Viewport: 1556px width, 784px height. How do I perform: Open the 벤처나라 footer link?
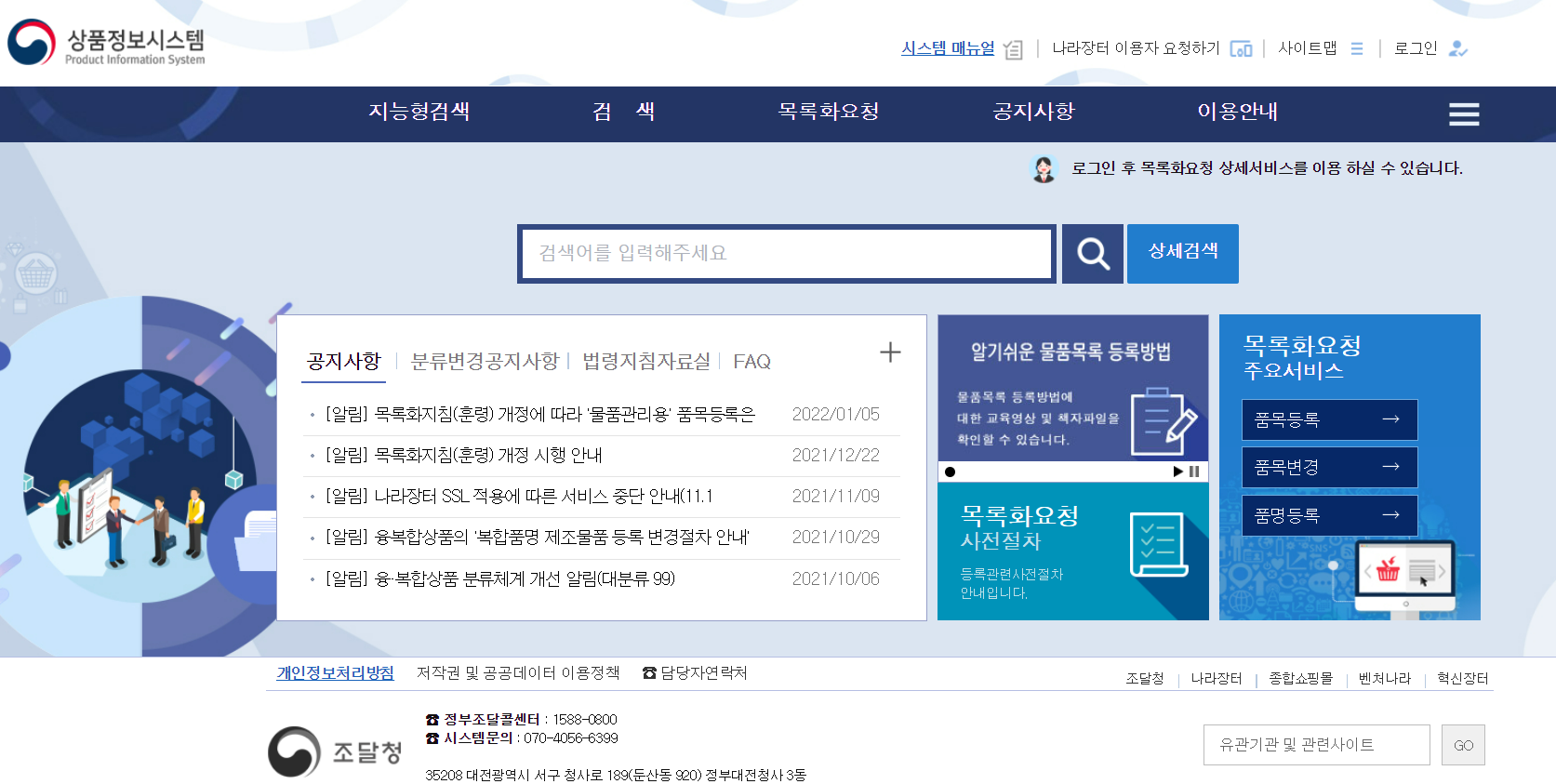(x=1385, y=679)
